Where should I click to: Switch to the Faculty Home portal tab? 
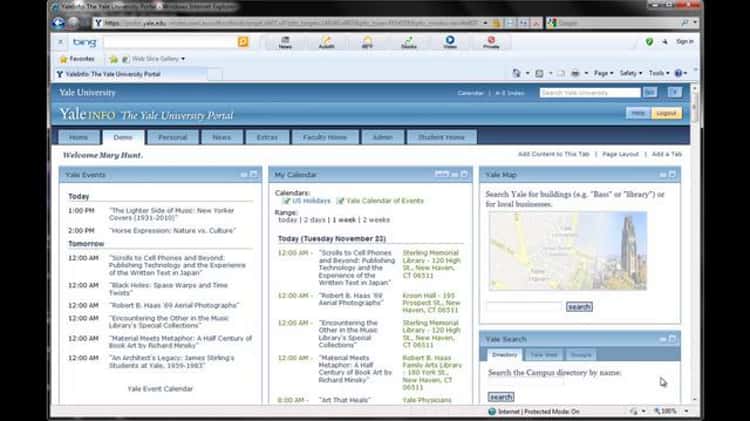325,137
